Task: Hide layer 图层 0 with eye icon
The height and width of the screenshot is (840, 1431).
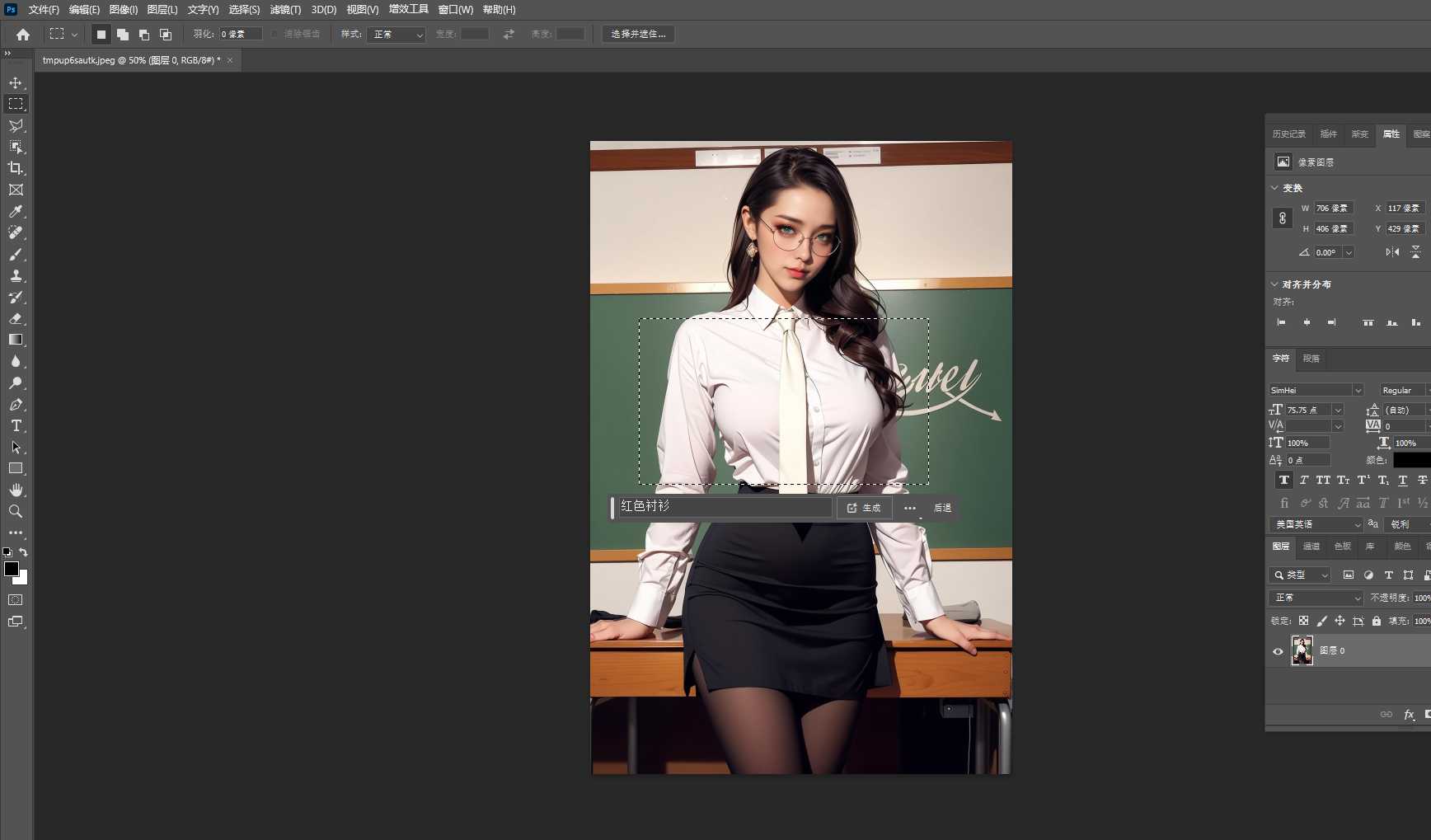Action: pos(1278,651)
